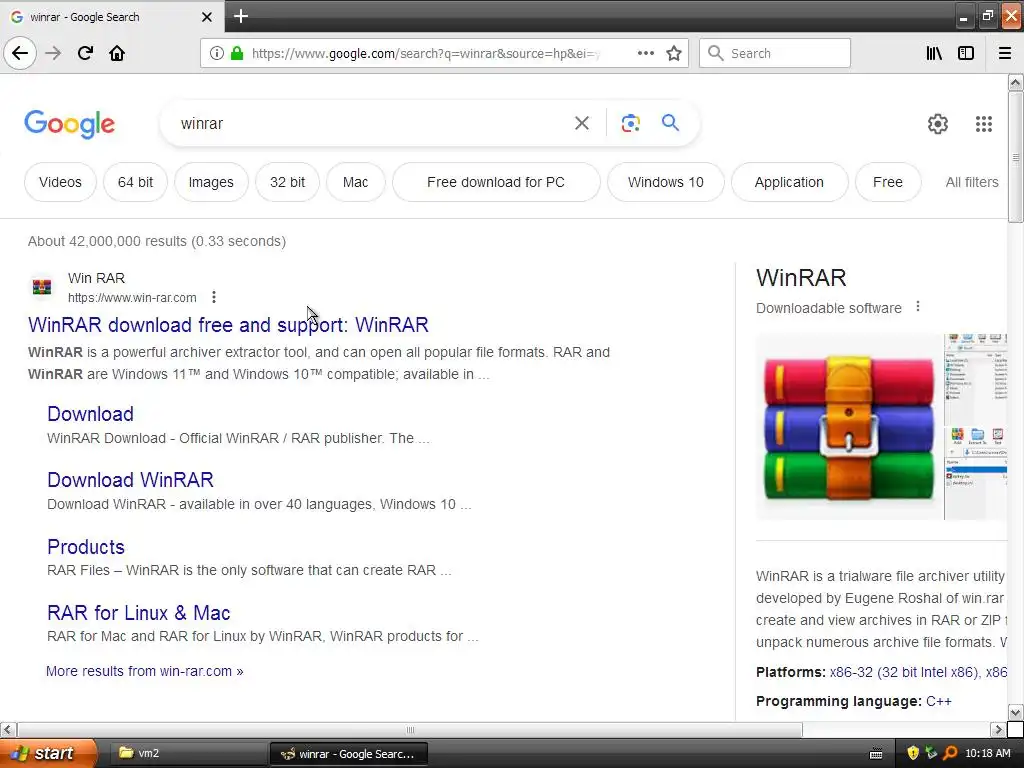Select winrar - Google Search taskbar button
Screen dimensions: 1024x768
[x=349, y=754]
